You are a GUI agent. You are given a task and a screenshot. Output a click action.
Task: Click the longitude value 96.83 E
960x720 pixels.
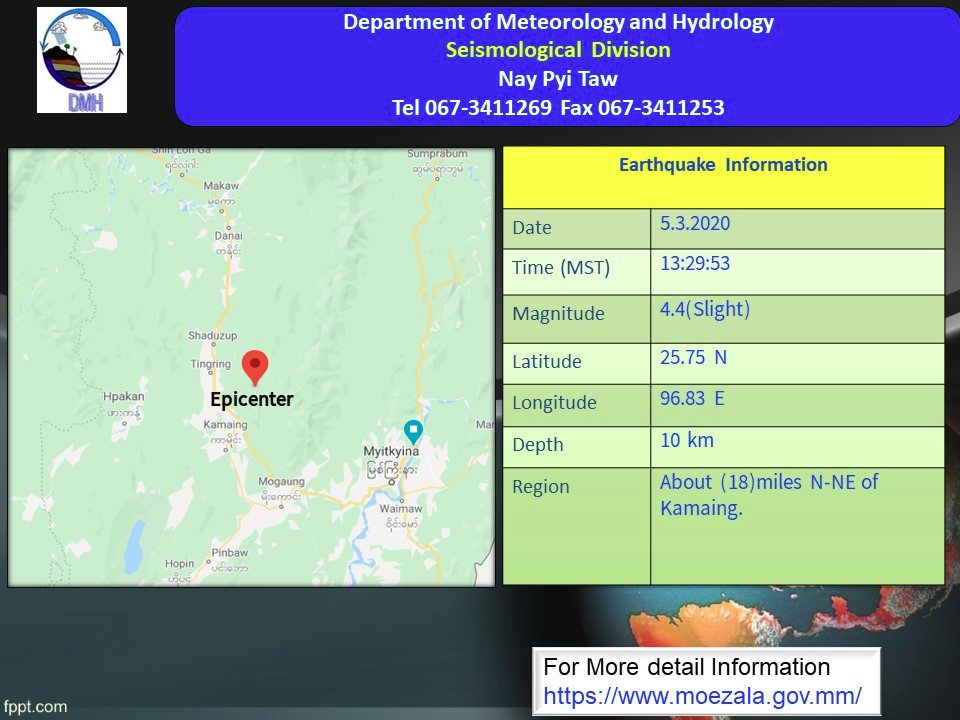(x=692, y=399)
